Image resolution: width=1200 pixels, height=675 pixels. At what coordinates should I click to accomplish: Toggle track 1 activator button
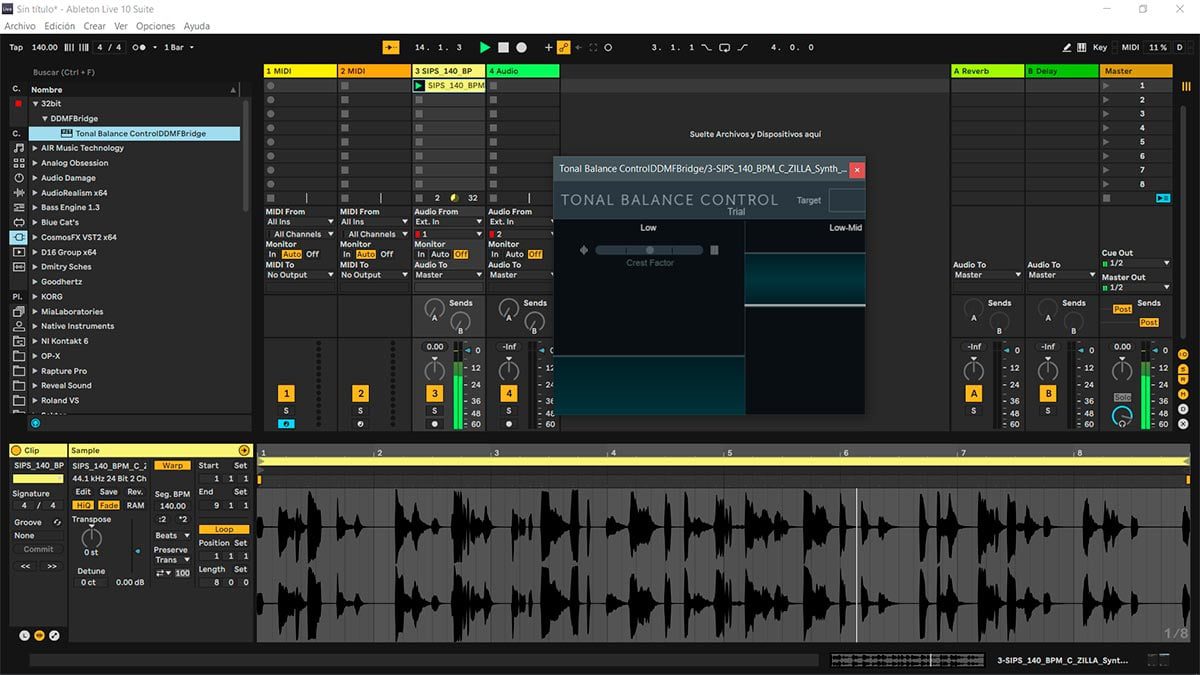click(x=287, y=394)
